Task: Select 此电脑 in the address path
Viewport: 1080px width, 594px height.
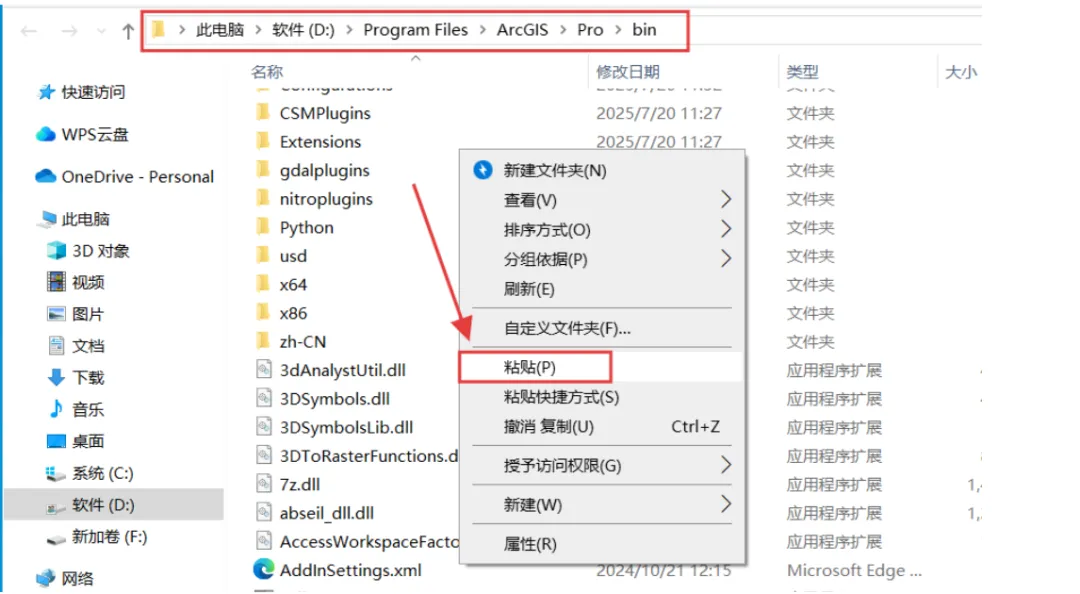Action: 220,30
